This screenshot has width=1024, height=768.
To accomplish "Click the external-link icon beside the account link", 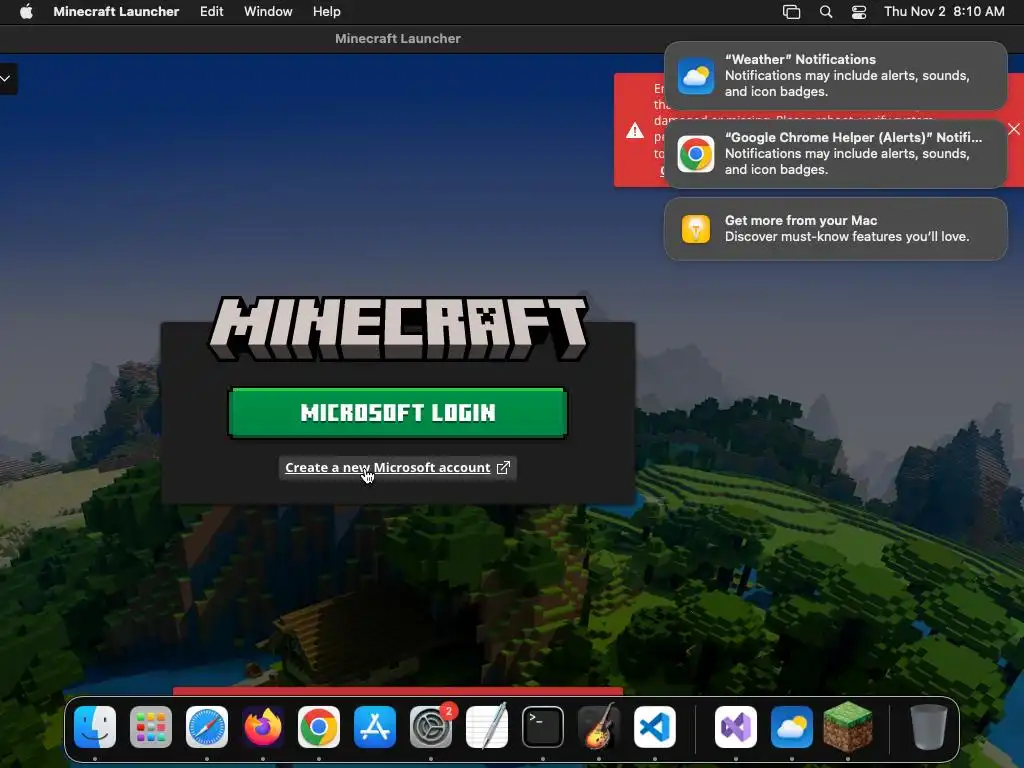I will (503, 468).
